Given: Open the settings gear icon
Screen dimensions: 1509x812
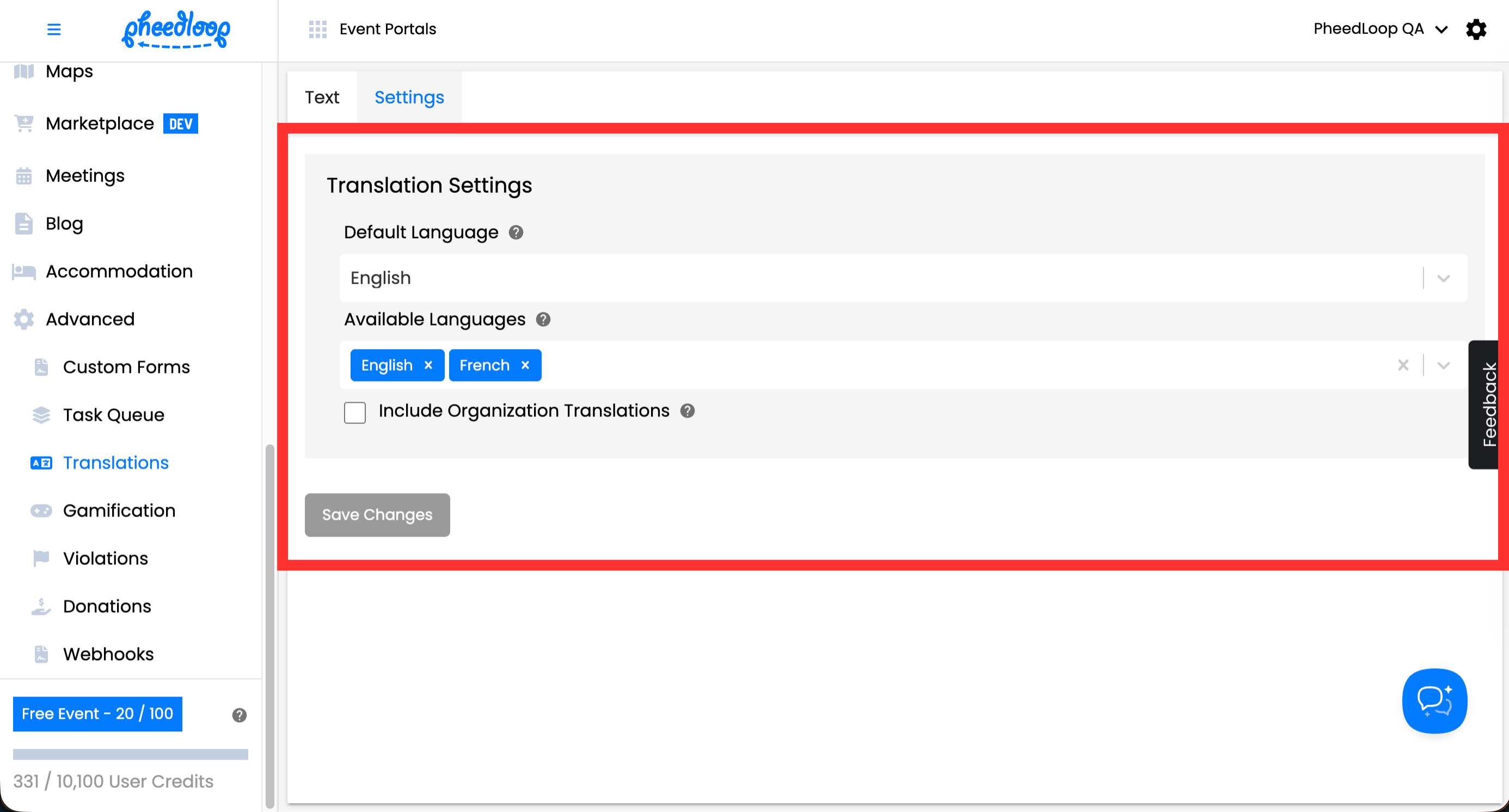Looking at the screenshot, I should [x=1476, y=29].
